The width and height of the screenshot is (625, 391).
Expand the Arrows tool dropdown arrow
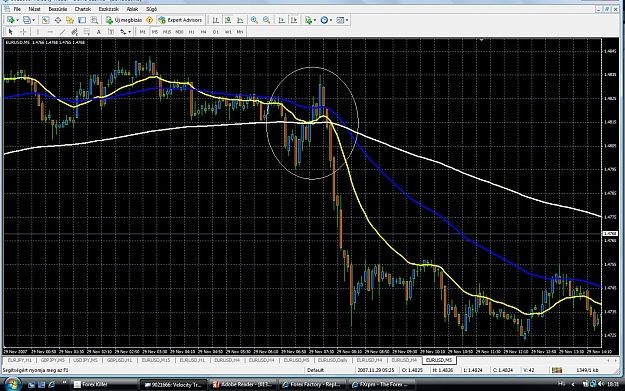[129, 32]
